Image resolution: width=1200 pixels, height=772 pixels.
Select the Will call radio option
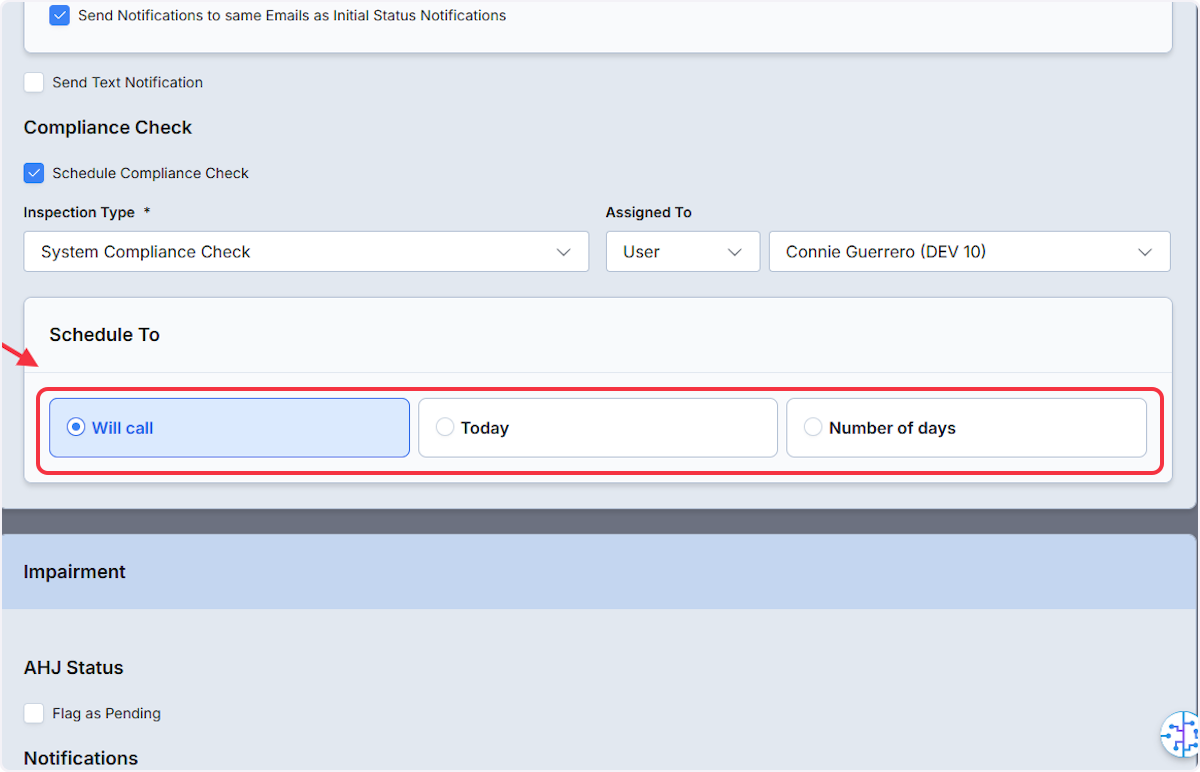229,428
